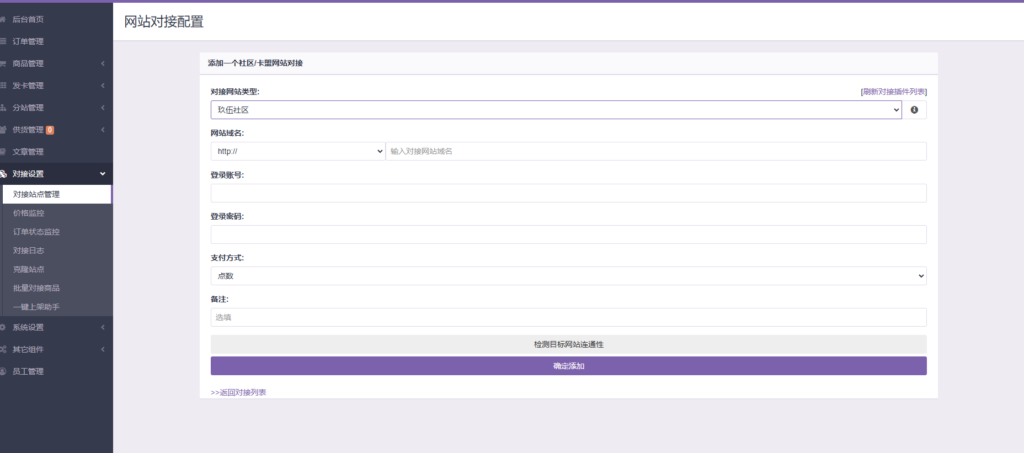Open the http:// protocol dropdown

pyautogui.click(x=298, y=151)
